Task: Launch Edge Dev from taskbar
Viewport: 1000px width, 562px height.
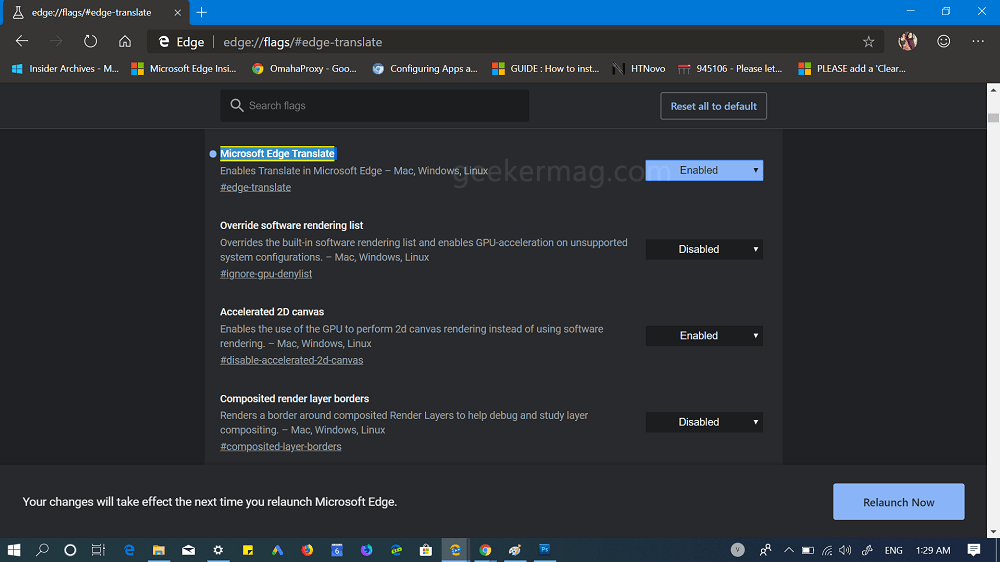Action: point(396,550)
